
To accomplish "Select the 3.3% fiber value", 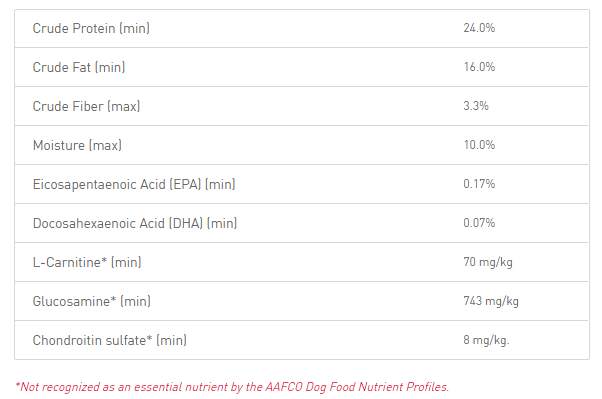I will point(476,106).
